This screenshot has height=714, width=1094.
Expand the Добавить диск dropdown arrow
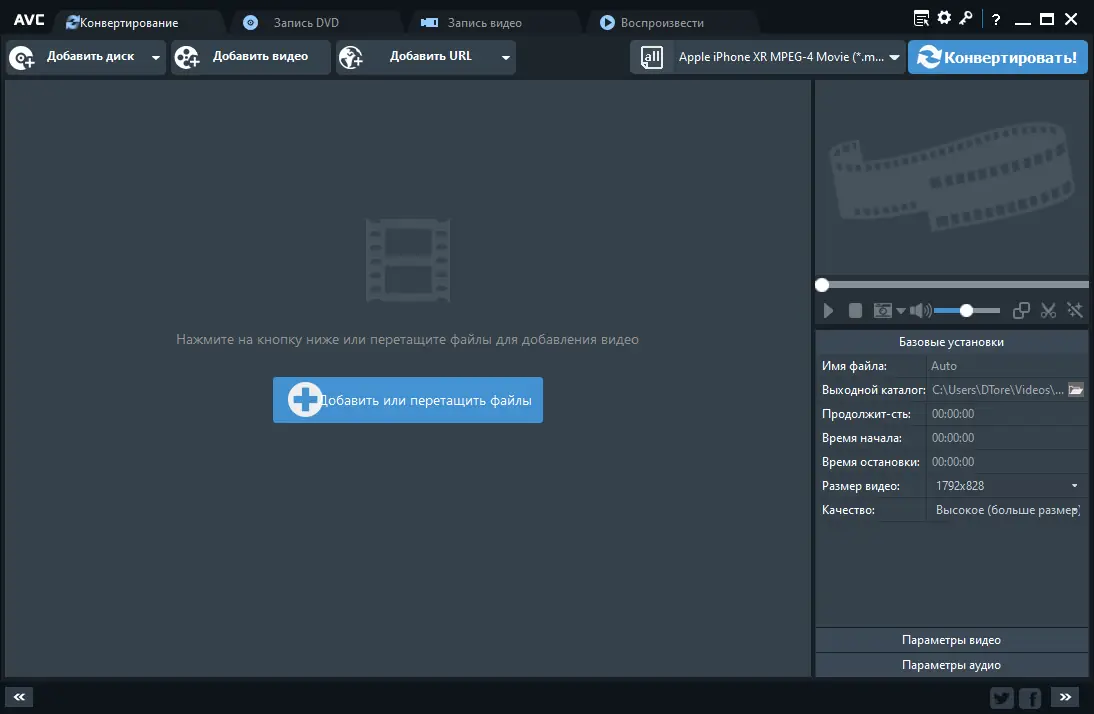click(x=156, y=57)
